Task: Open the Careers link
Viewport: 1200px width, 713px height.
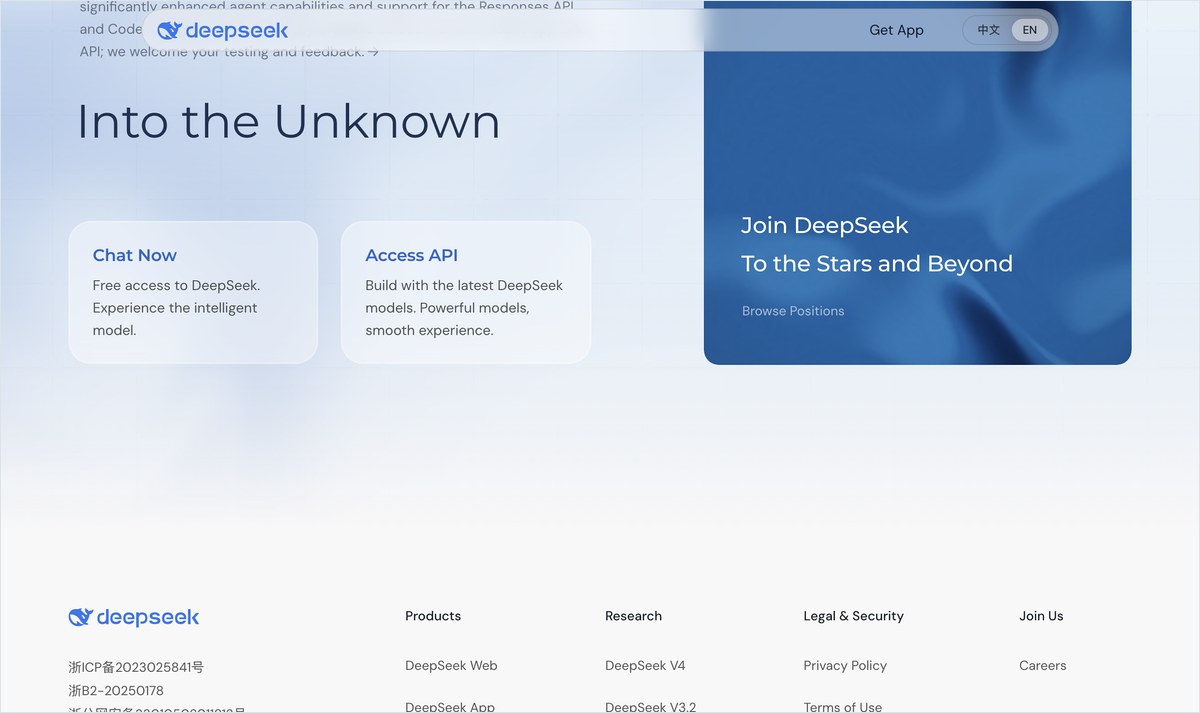Action: pos(1043,665)
